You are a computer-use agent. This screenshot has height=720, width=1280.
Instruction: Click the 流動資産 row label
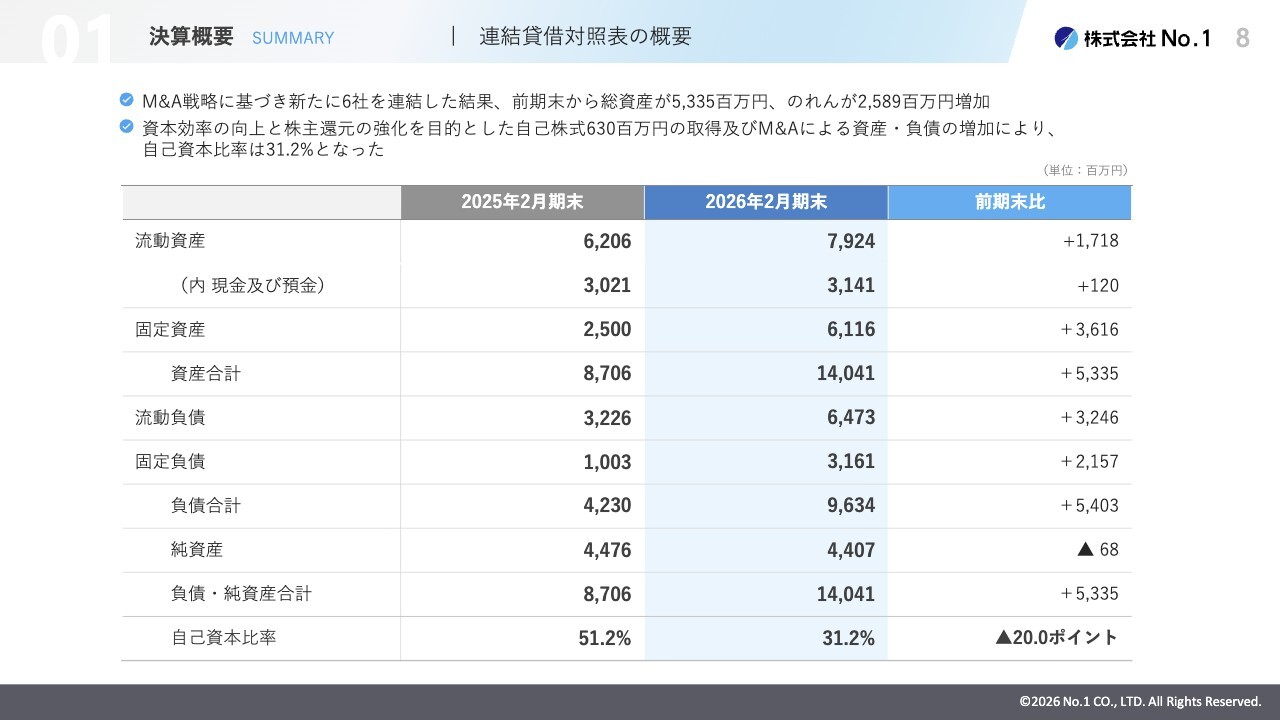pyautogui.click(x=170, y=241)
